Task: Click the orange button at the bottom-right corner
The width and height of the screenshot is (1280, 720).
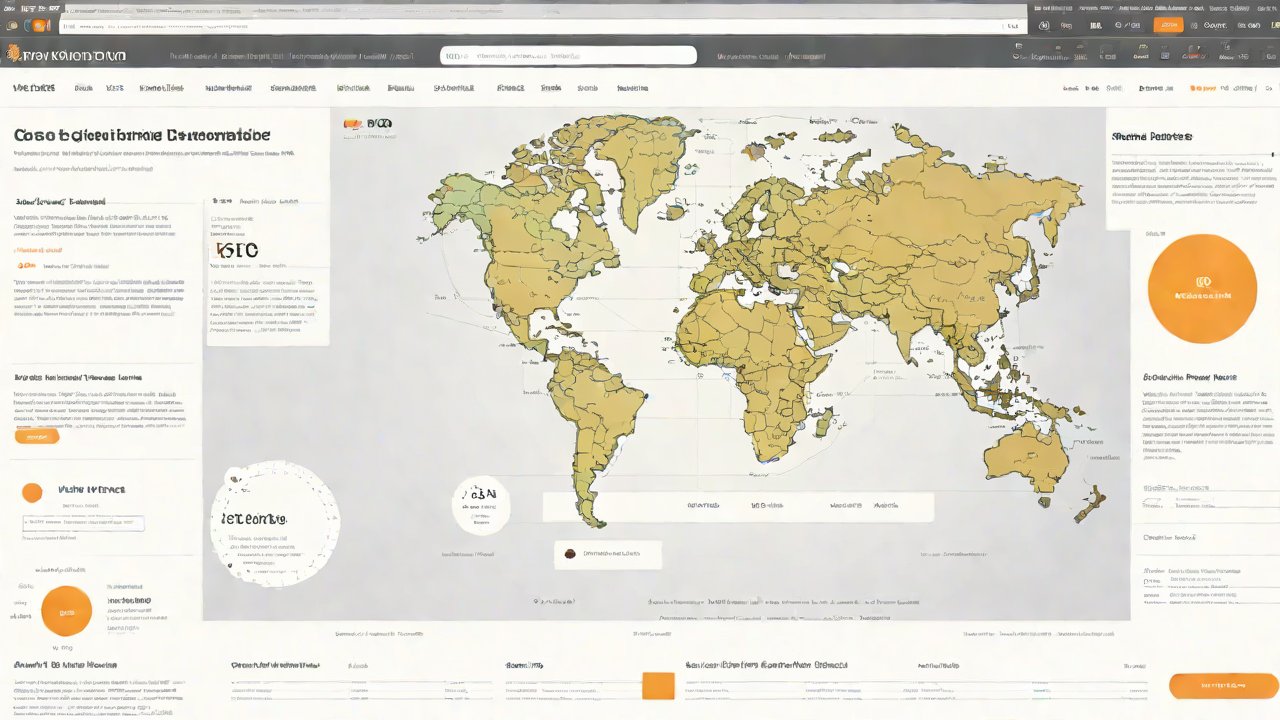Action: click(x=1223, y=685)
